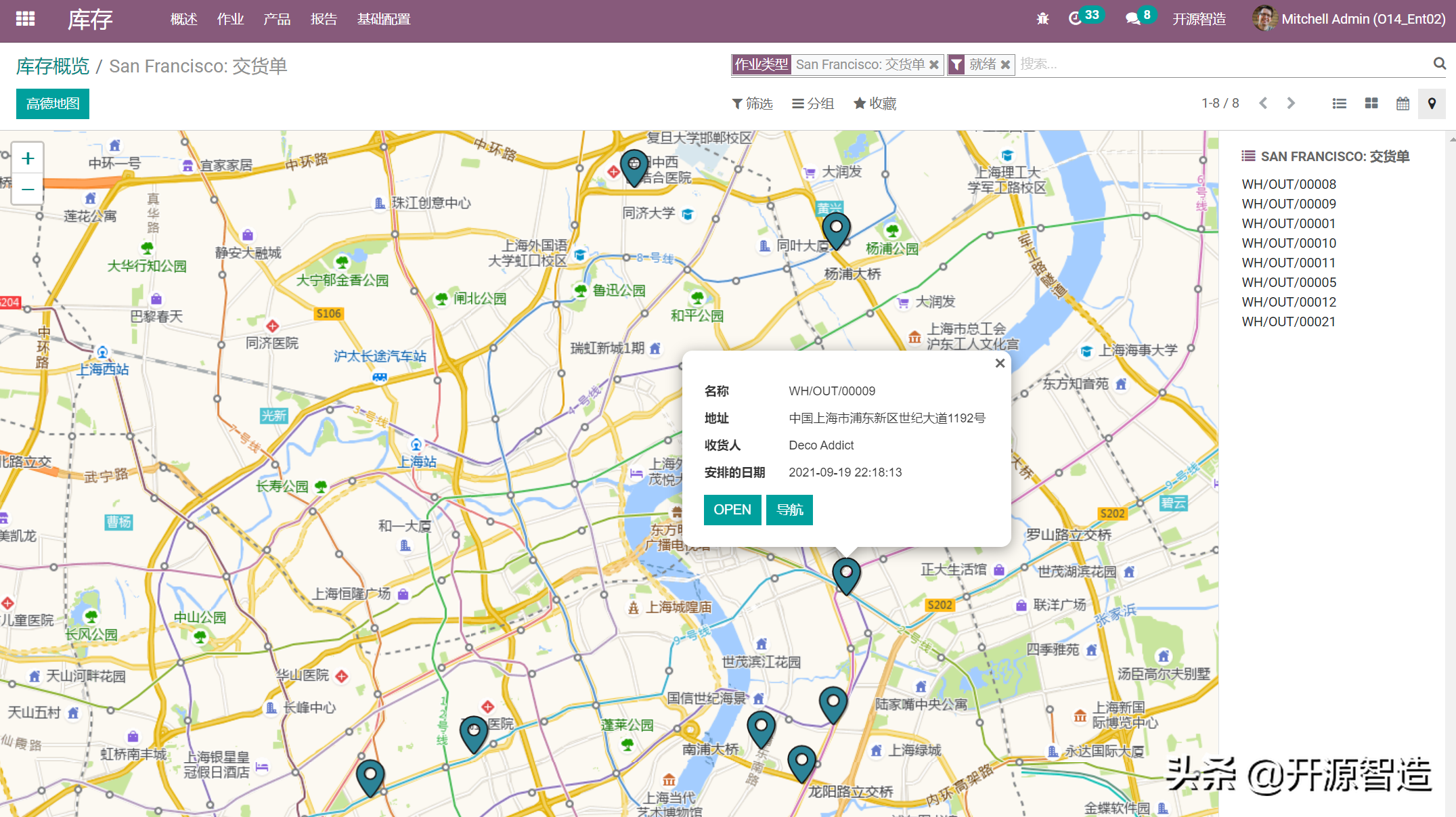This screenshot has width=1456, height=817.
Task: Switch to list view icon
Action: tap(1339, 104)
